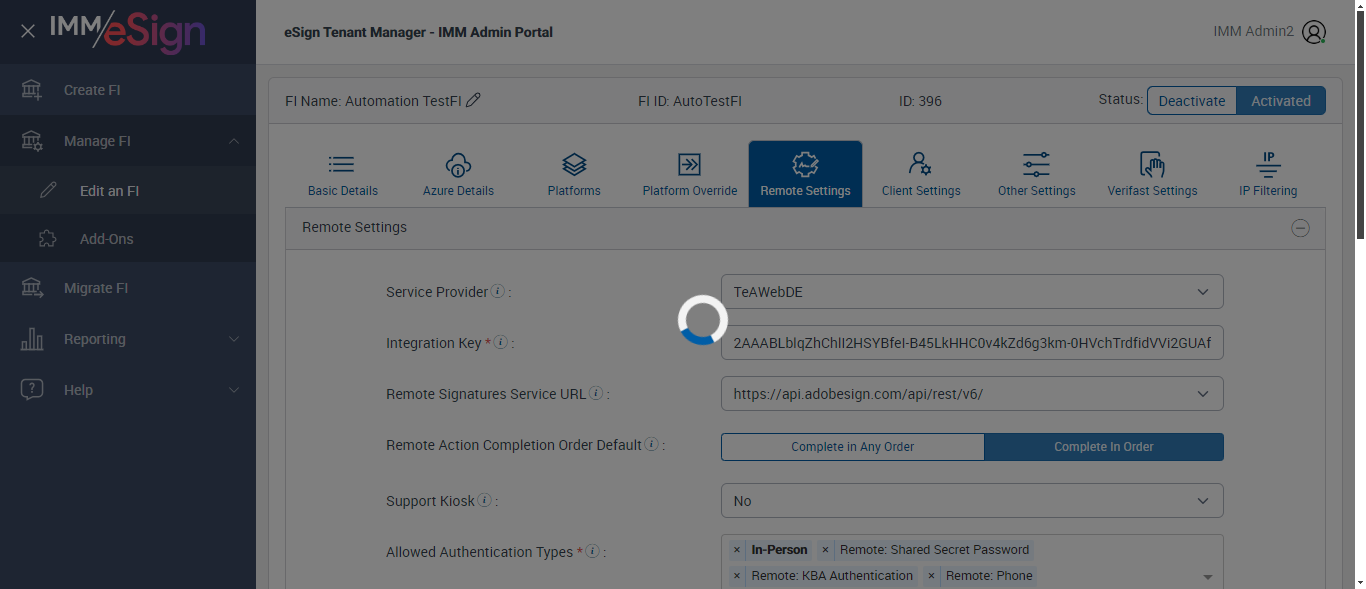This screenshot has width=1366, height=589.
Task: Open the Support Kiosk dropdown
Action: (972, 501)
